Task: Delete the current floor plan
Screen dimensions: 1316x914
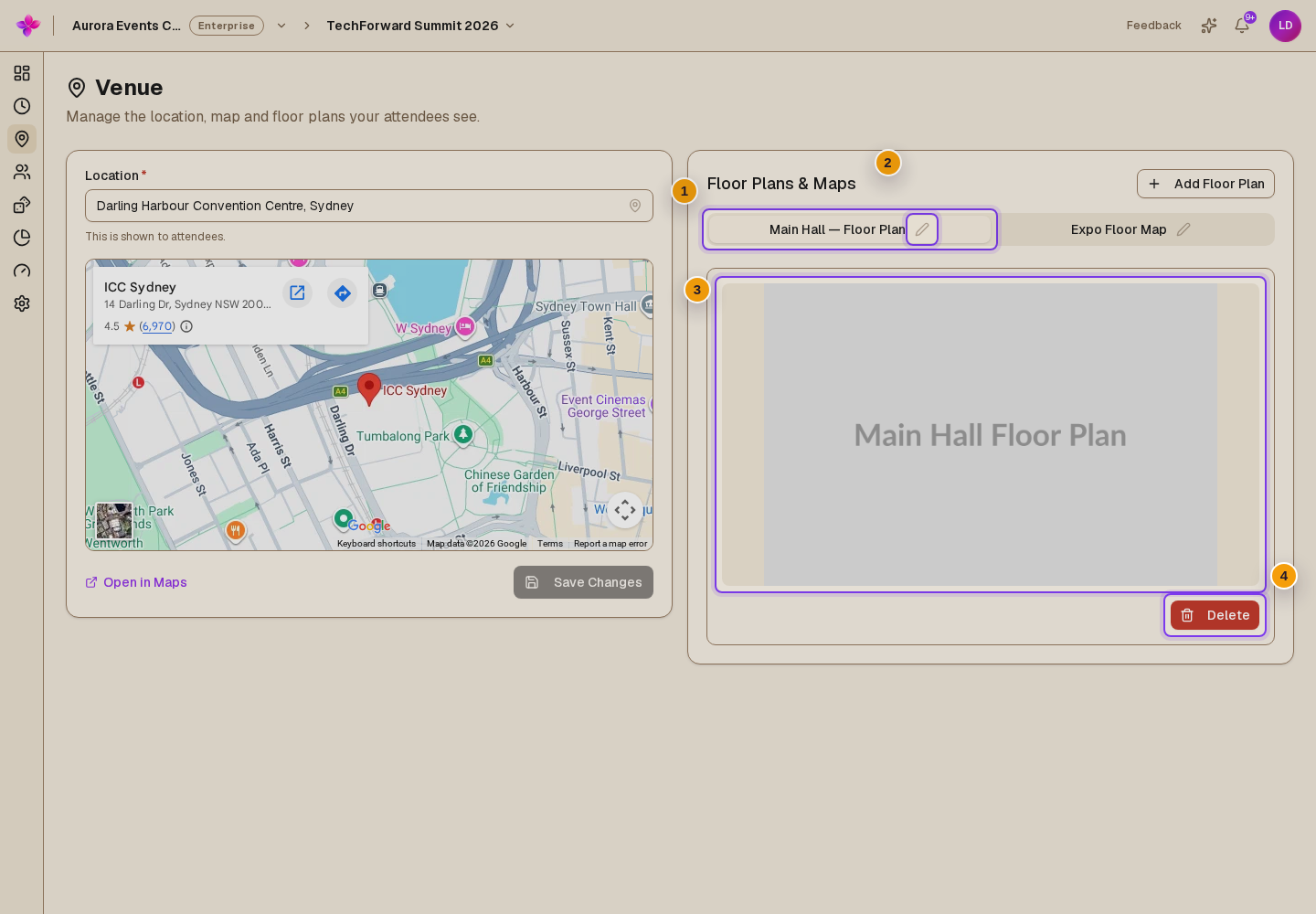Action: (1215, 615)
